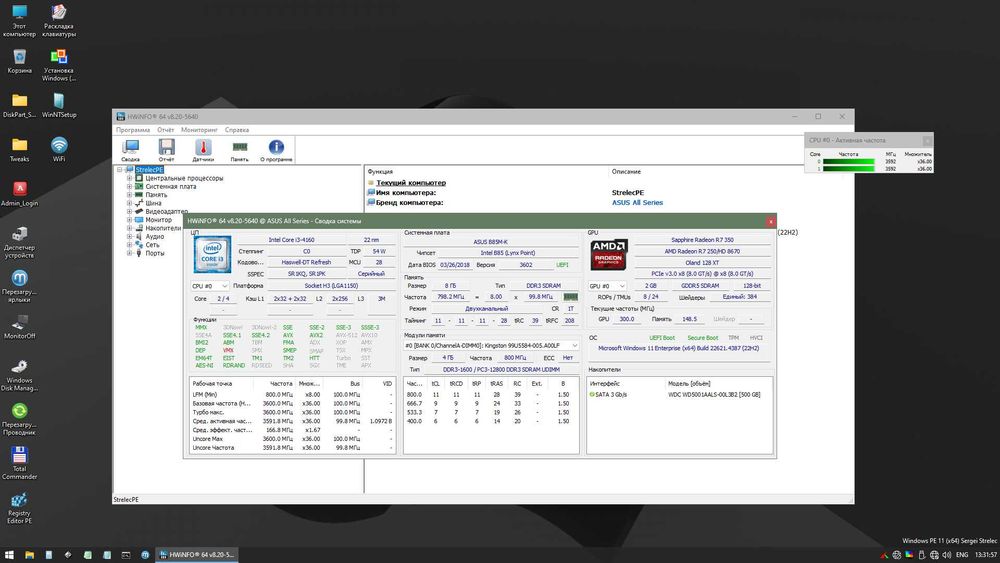Open the Отчёт menu in the menu bar
Viewport: 1000px width, 563px height.
pos(165,129)
